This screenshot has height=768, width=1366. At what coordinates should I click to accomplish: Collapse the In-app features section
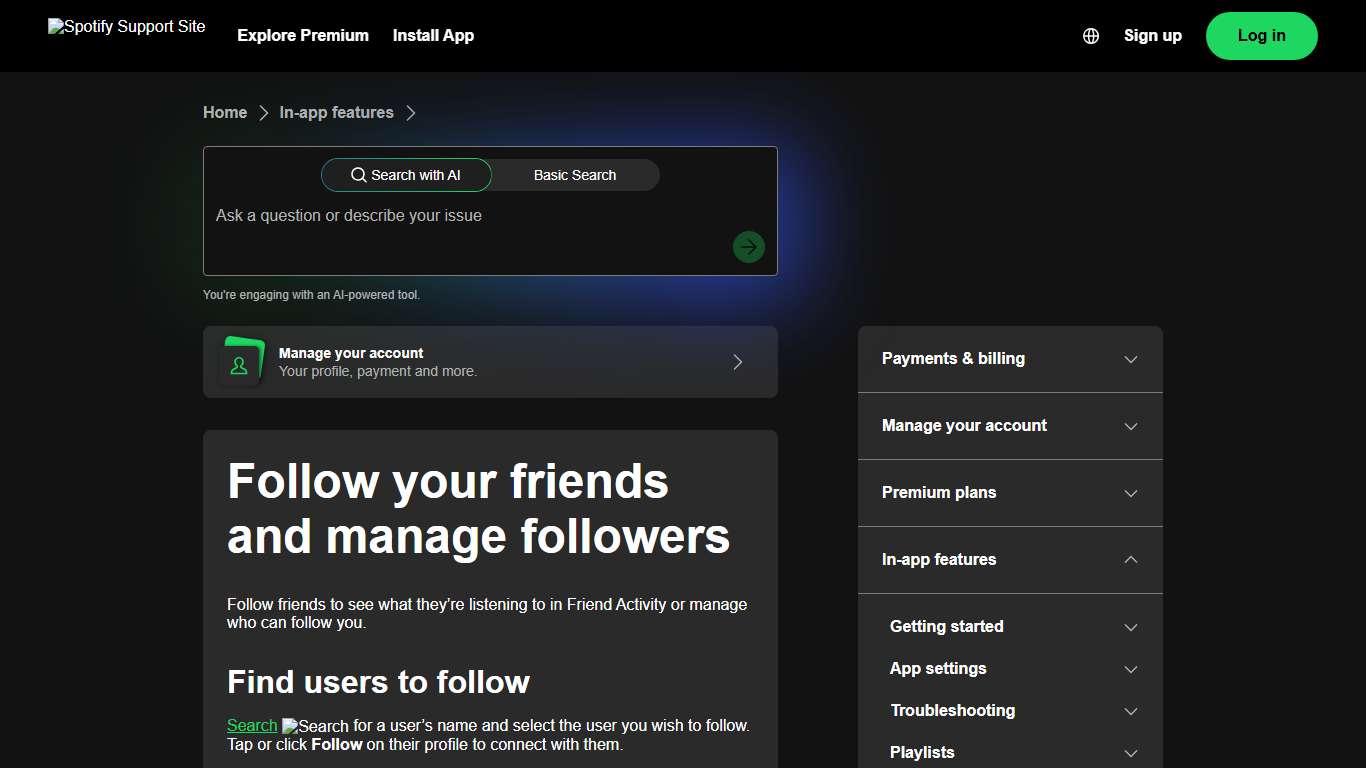pyautogui.click(x=1009, y=560)
